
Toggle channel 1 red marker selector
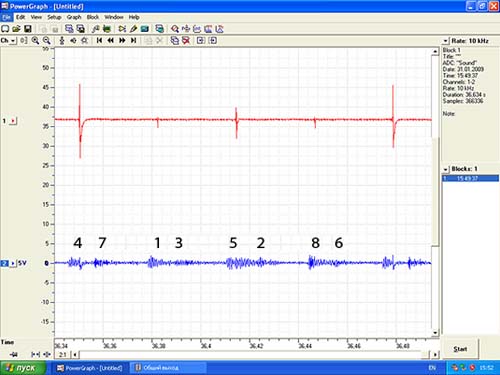point(13,121)
